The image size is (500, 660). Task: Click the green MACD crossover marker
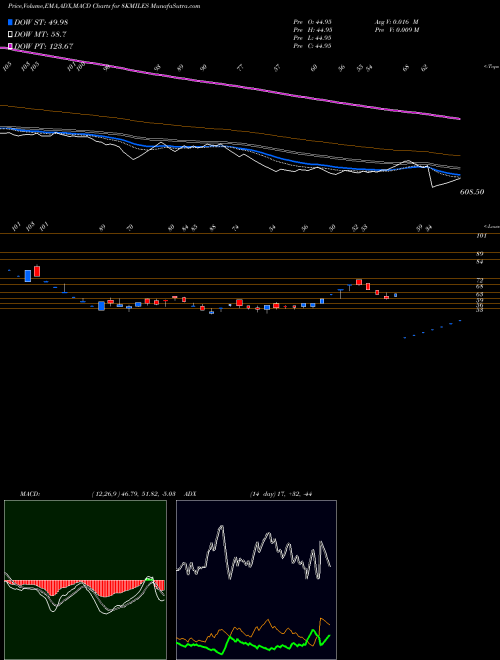coord(149,579)
